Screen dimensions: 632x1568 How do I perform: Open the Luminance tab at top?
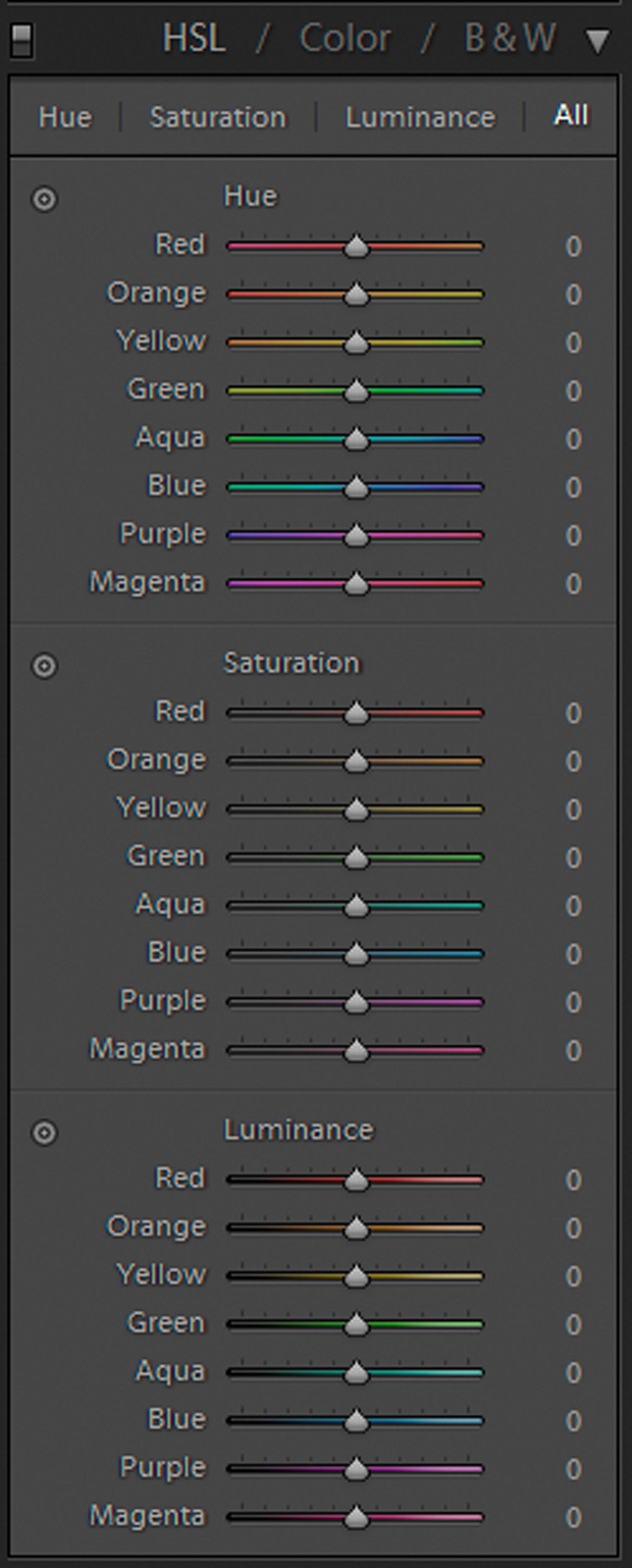(420, 117)
